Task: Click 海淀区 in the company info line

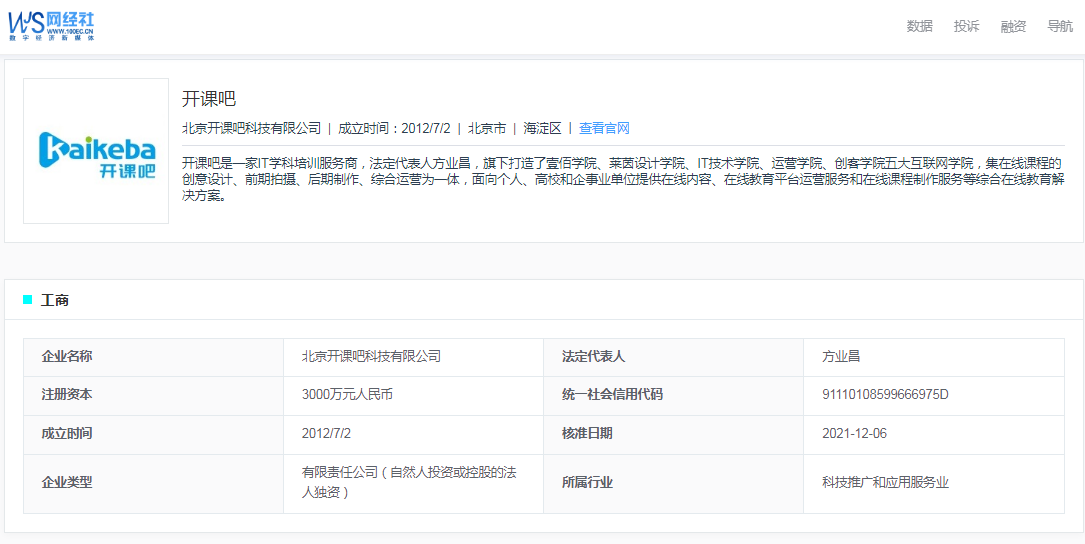Action: click(x=542, y=128)
